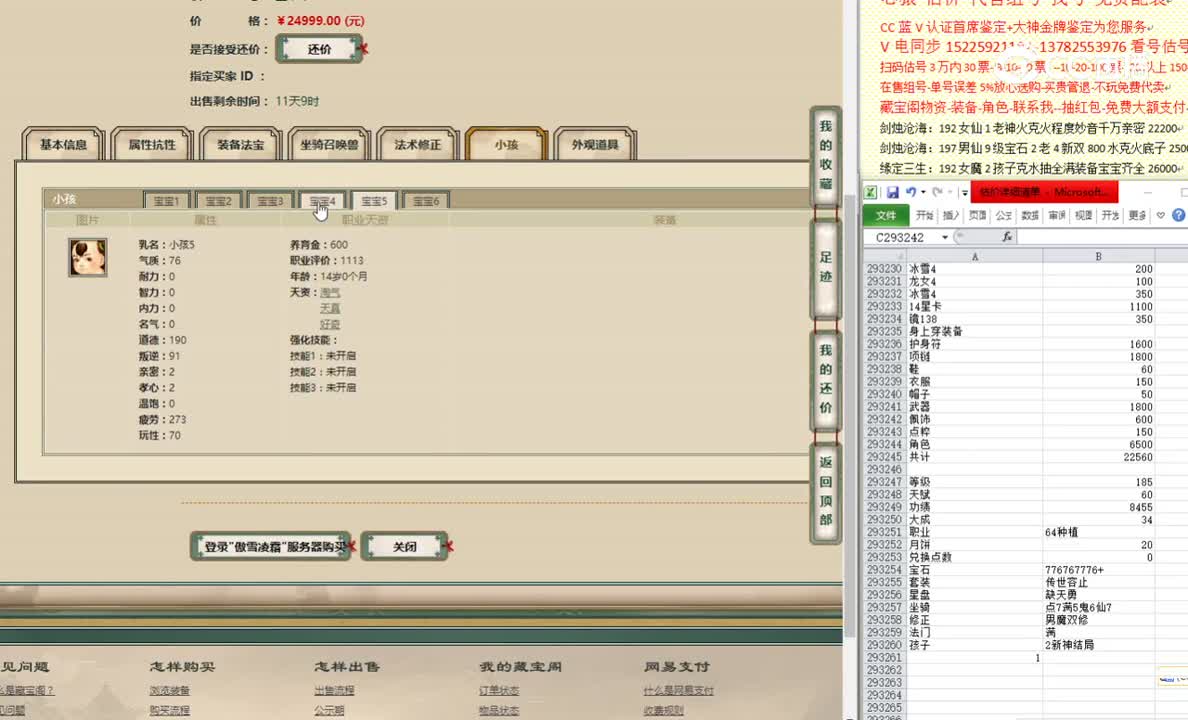This screenshot has height=720, width=1188.
Task: Click the Save icon in Excel quick access toolbar
Action: pyautogui.click(x=894, y=191)
